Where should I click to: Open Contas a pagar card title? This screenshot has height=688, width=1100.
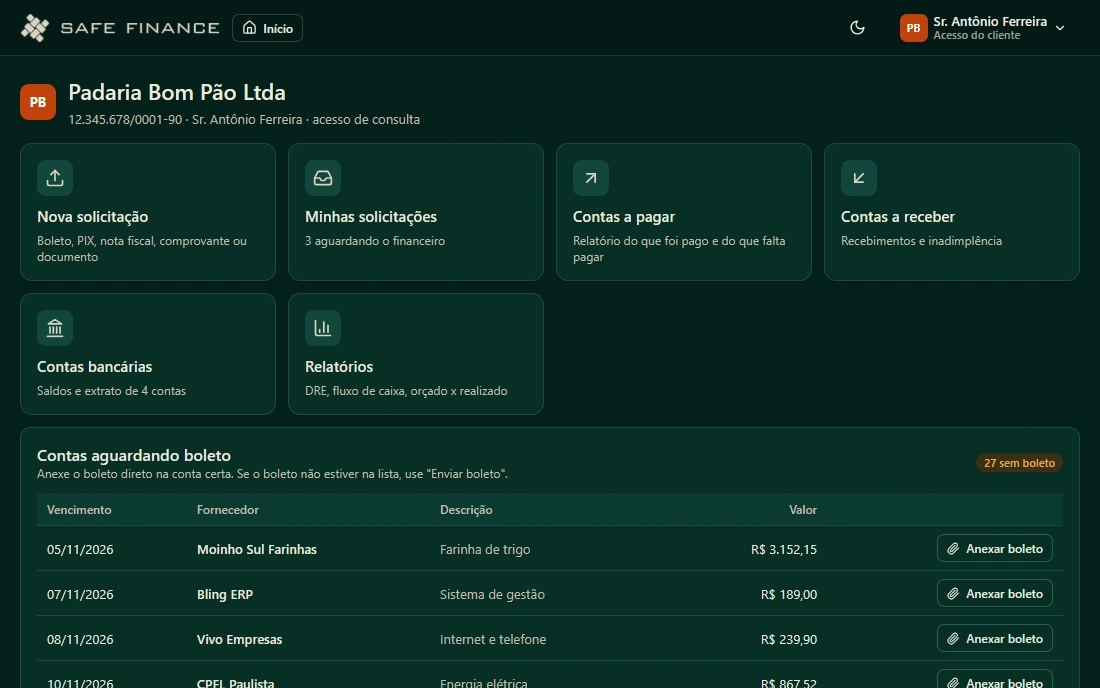point(624,217)
